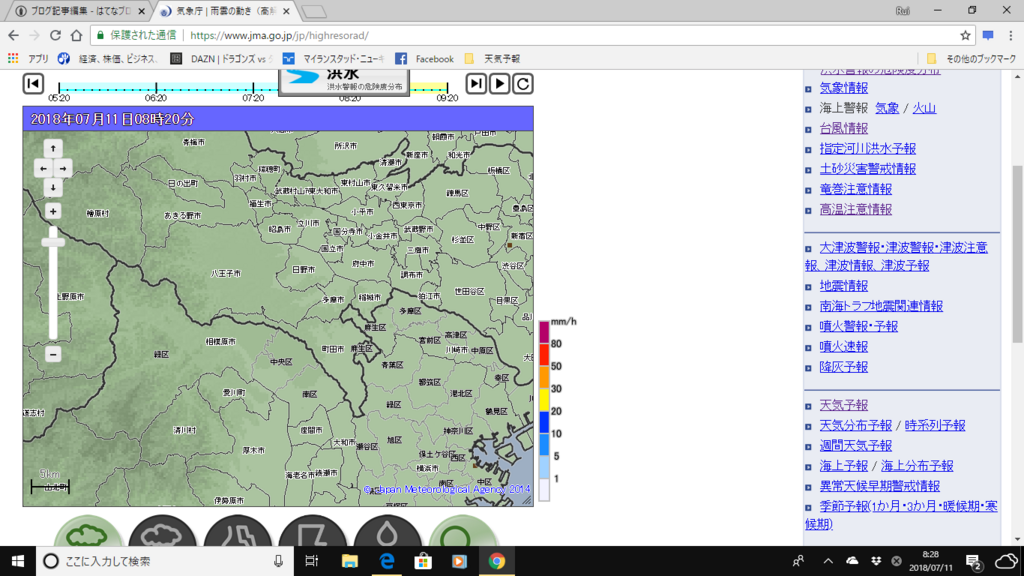Select the green rain cloud layer button

coord(88,532)
